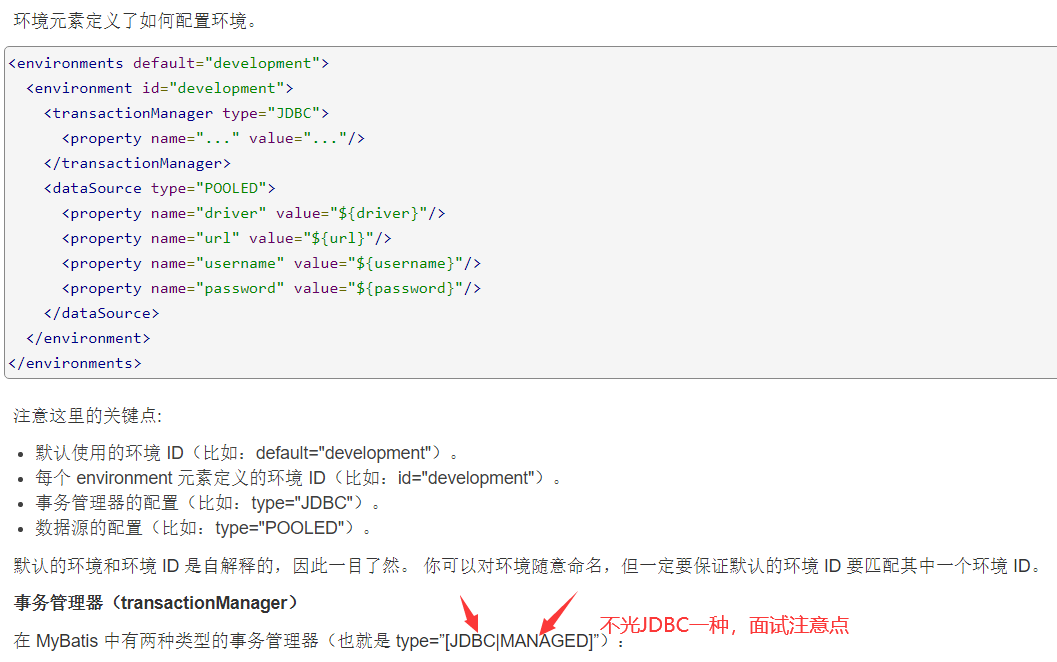Click the paragraph starting '默认的环境和环境 ID 是自解释的'
The image size is (1057, 662).
tap(528, 566)
